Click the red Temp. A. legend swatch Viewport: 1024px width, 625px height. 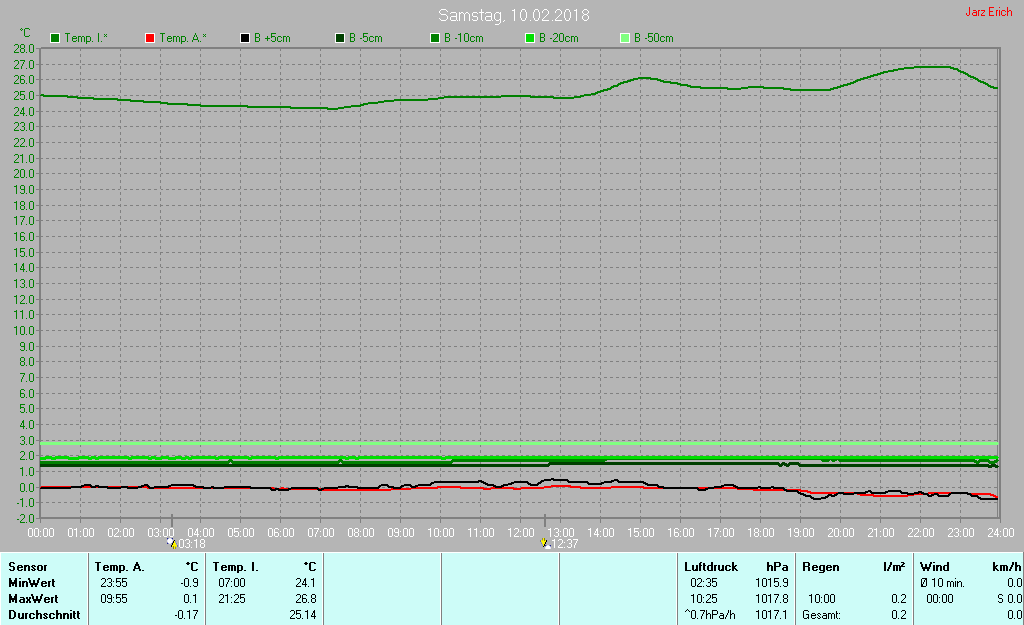coord(150,38)
